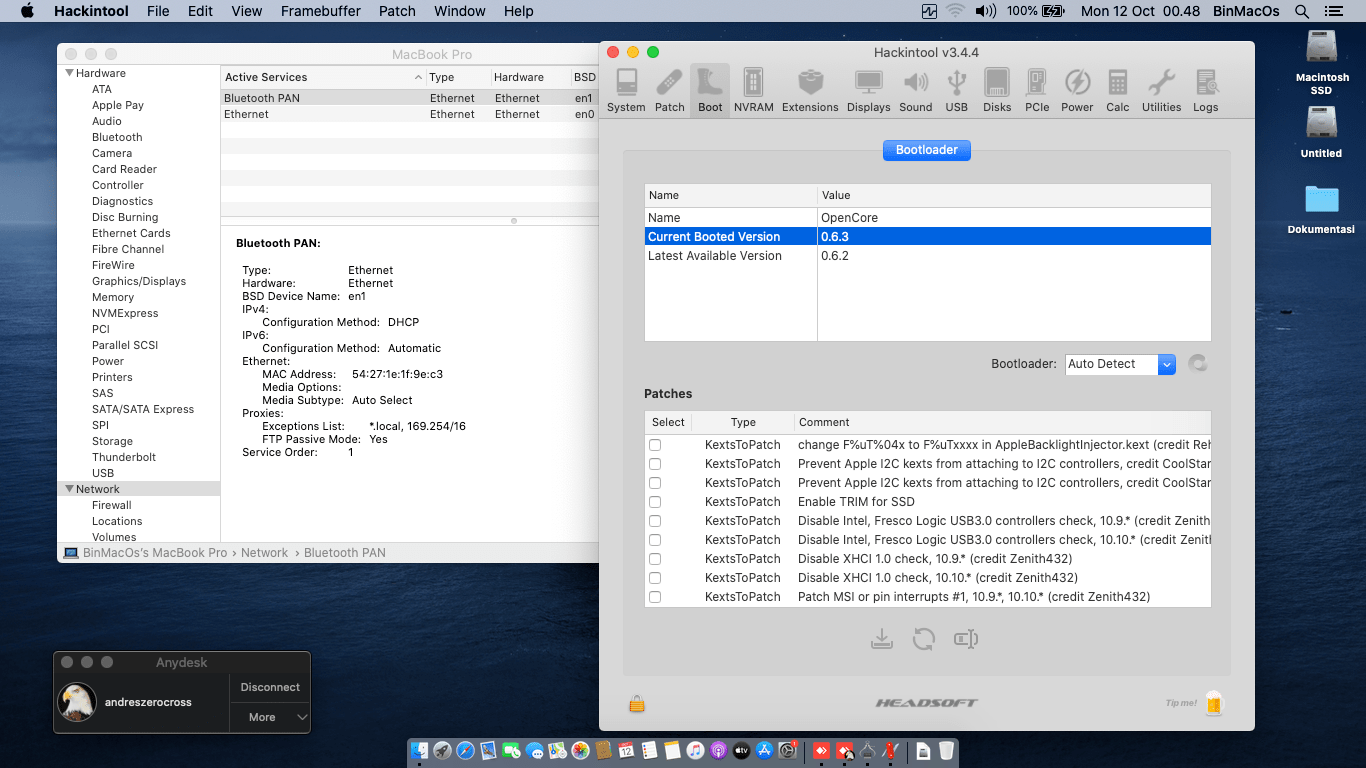
Task: Click the refresh patches icon
Action: [923, 639]
